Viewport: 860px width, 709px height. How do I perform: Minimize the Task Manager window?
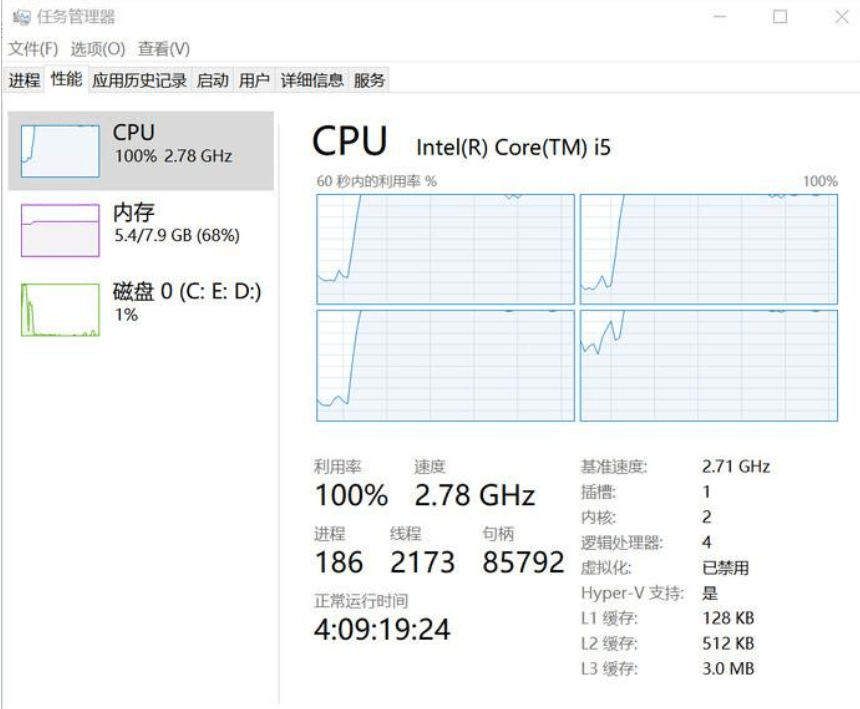tap(721, 17)
